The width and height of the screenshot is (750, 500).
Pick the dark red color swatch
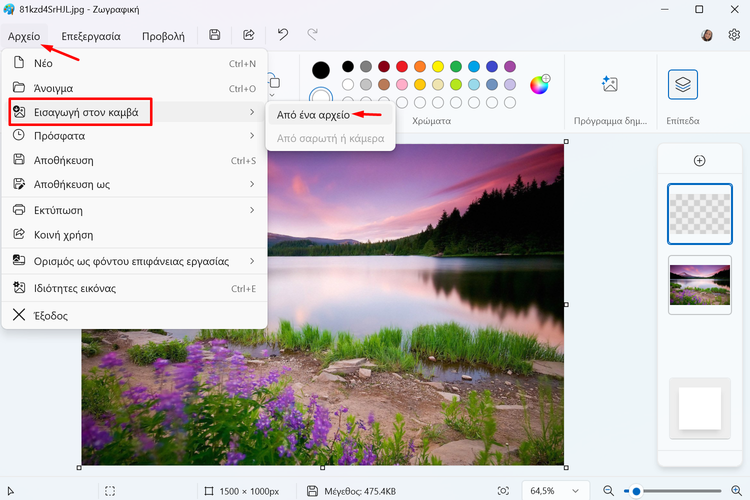click(x=384, y=66)
